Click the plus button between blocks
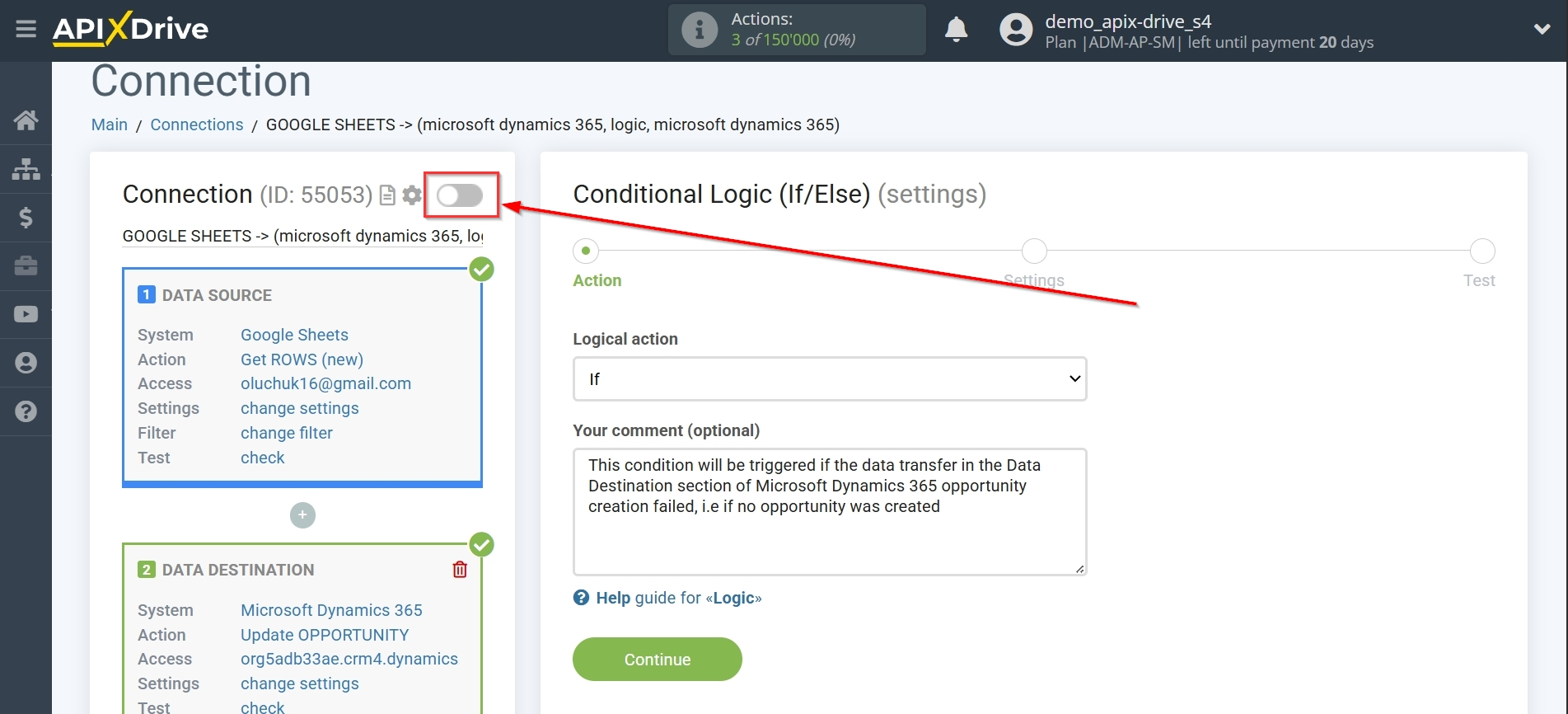 [302, 515]
